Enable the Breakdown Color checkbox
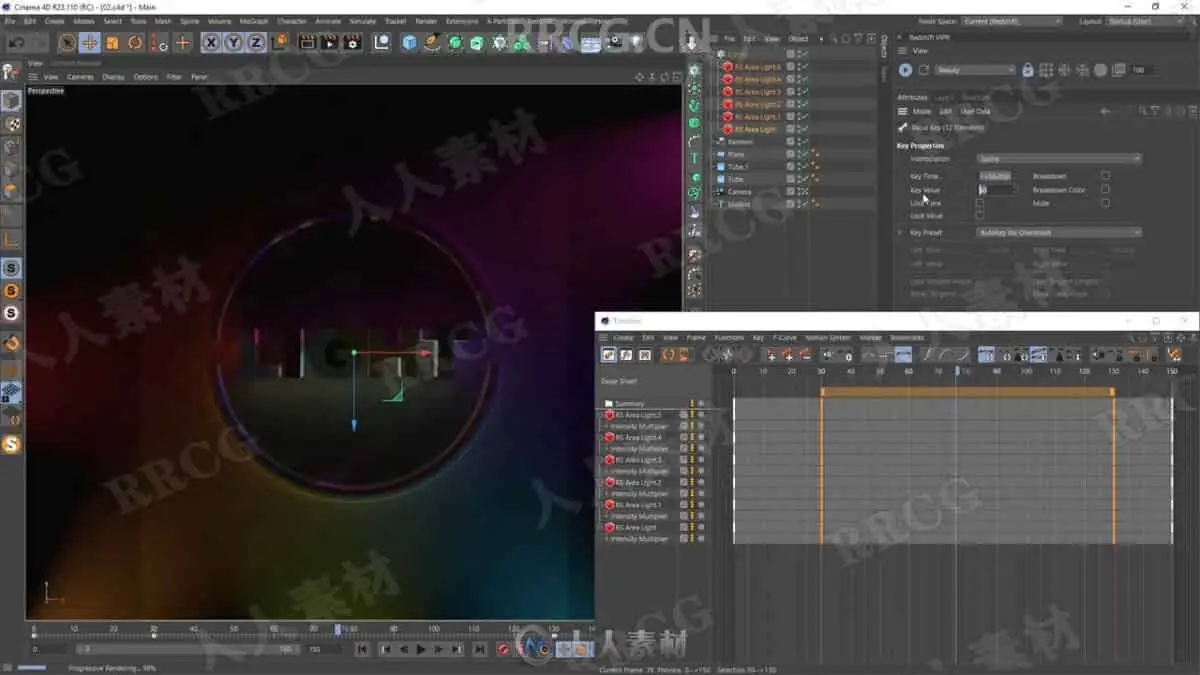The width and height of the screenshot is (1200, 675). (x=1105, y=189)
